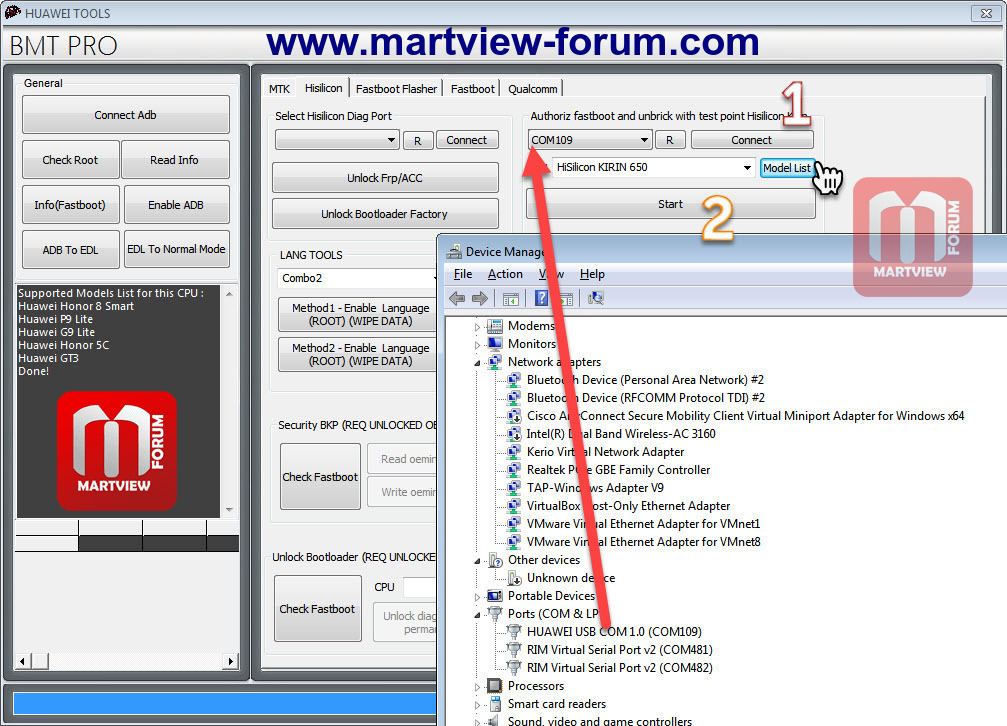Open the File menu in Device Manager
Viewport: 1007px width, 726px height.
[x=462, y=274]
